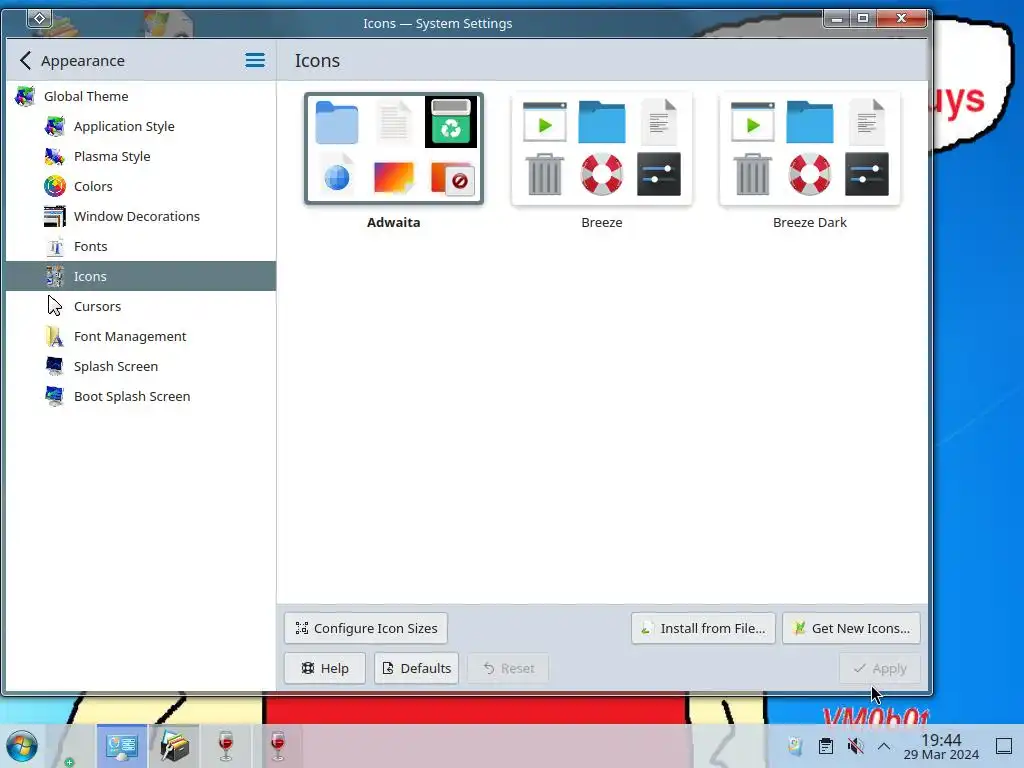Click the muted volume tray icon
1024x768 pixels.
point(855,746)
